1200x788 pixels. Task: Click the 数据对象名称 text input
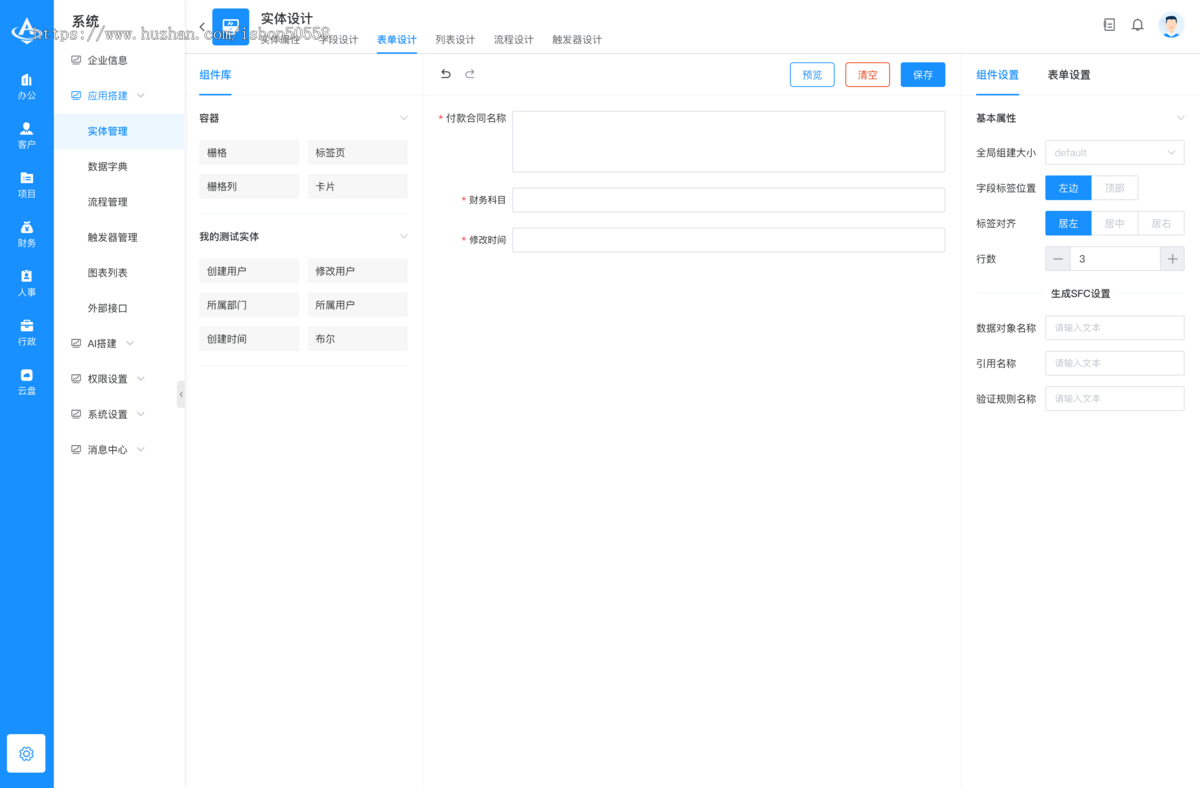[1115, 328]
